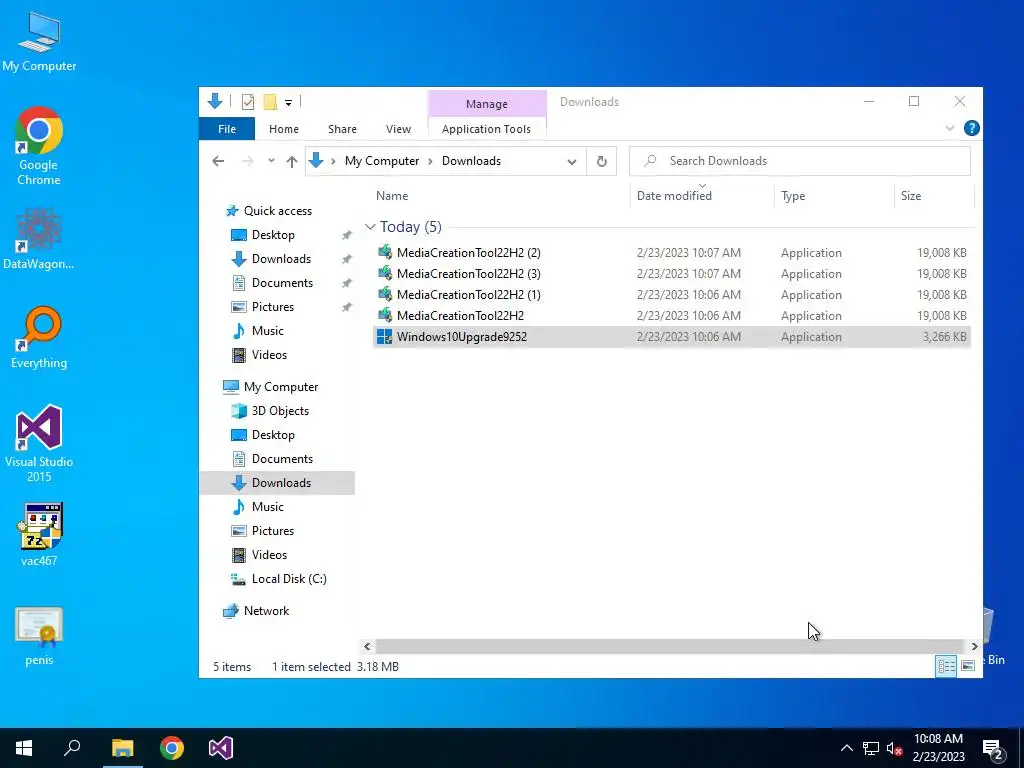The image size is (1024, 768).
Task: Switch to the View ribbon tab
Action: point(398,129)
